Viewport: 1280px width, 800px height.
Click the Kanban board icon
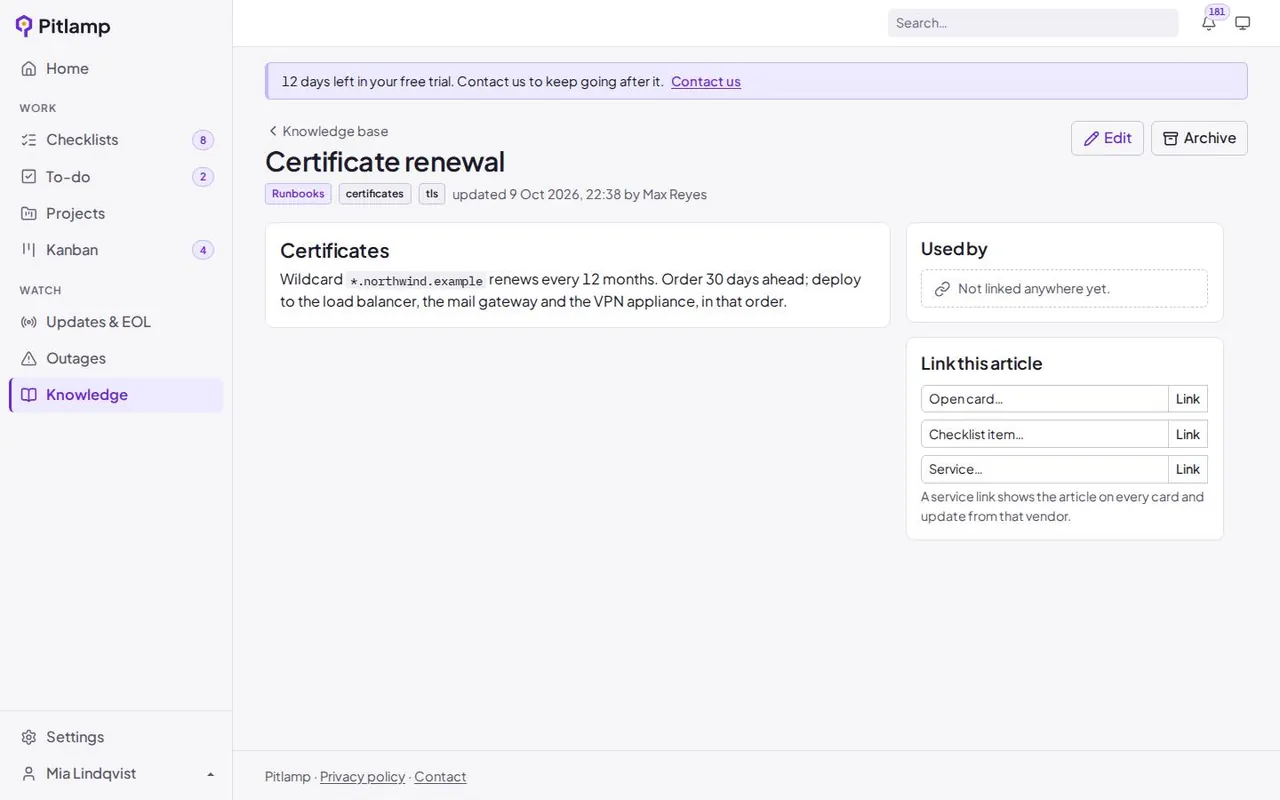tap(29, 250)
